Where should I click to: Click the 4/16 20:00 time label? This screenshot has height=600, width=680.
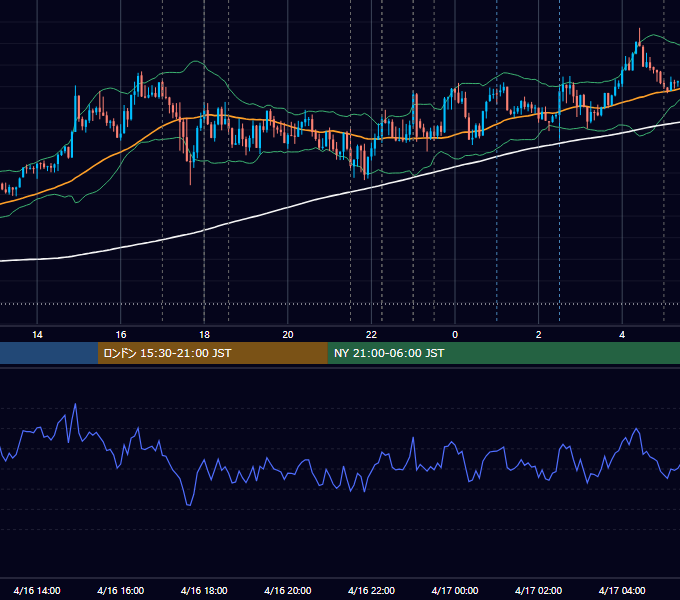288,590
